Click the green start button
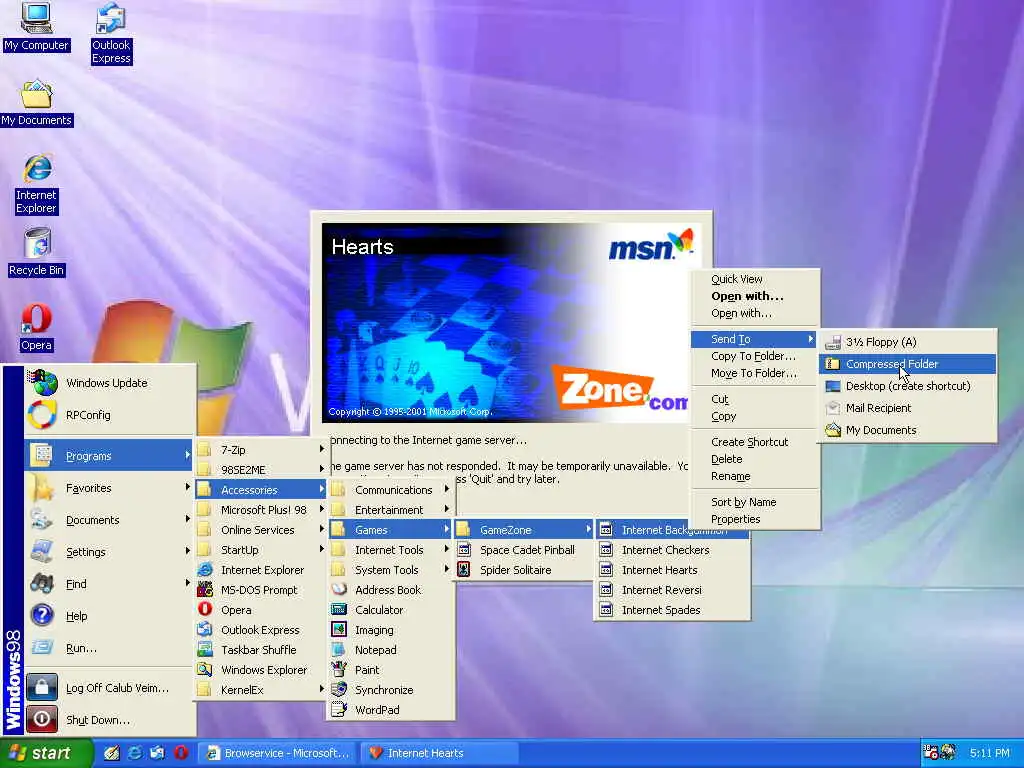The image size is (1024, 768). click(x=46, y=753)
